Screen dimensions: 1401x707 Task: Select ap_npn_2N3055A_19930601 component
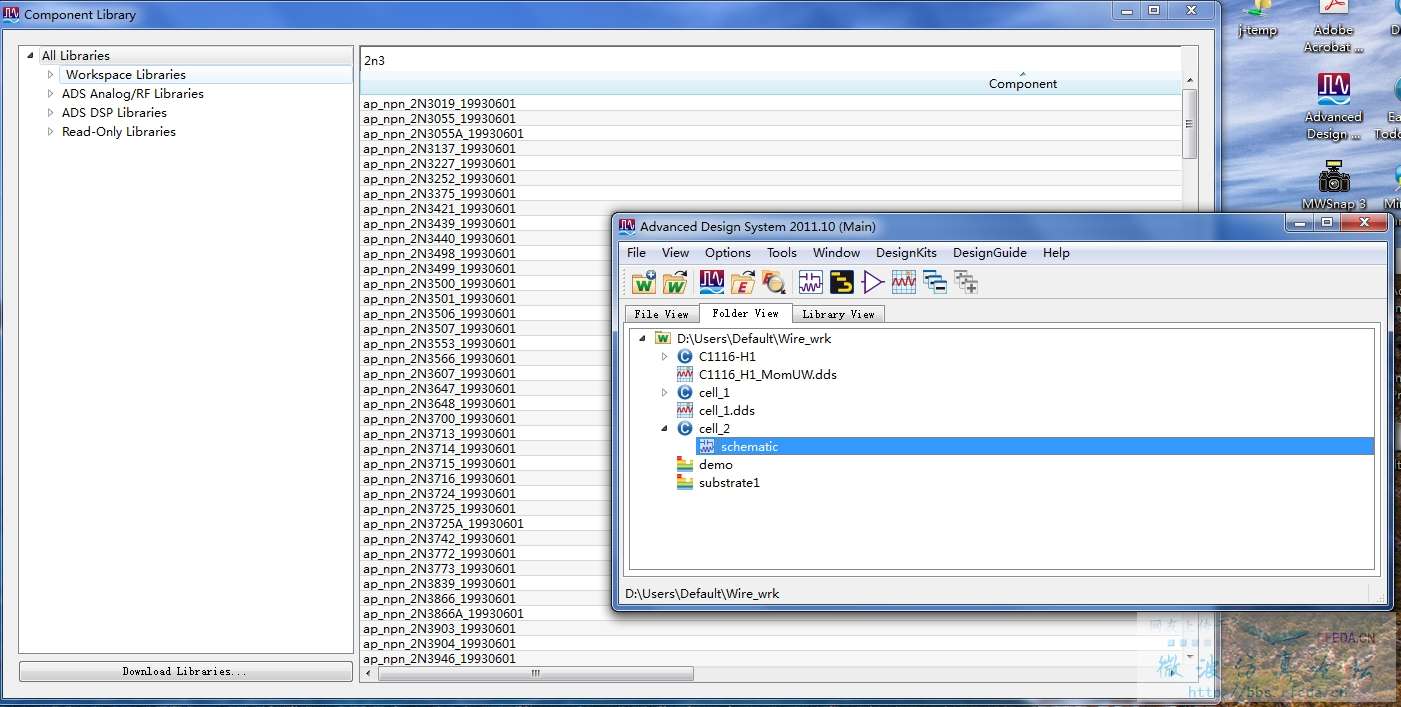tap(443, 134)
